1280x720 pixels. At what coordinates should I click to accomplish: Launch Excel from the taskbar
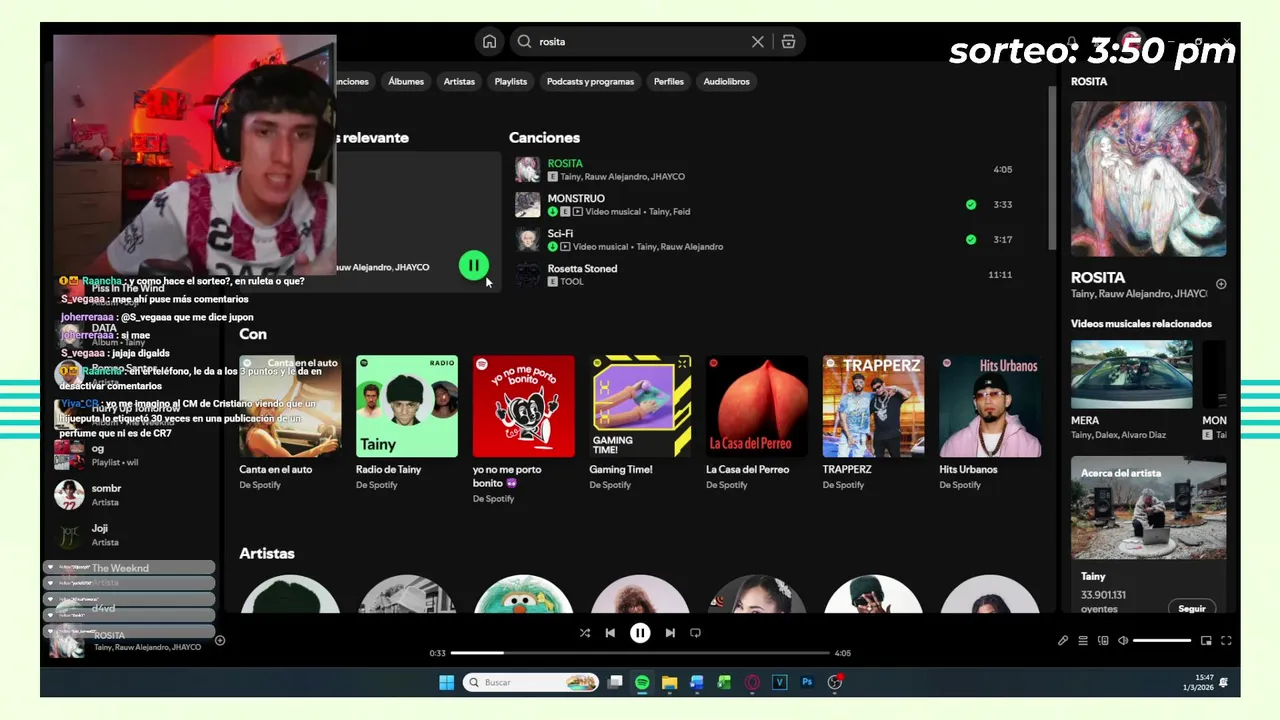click(x=724, y=682)
